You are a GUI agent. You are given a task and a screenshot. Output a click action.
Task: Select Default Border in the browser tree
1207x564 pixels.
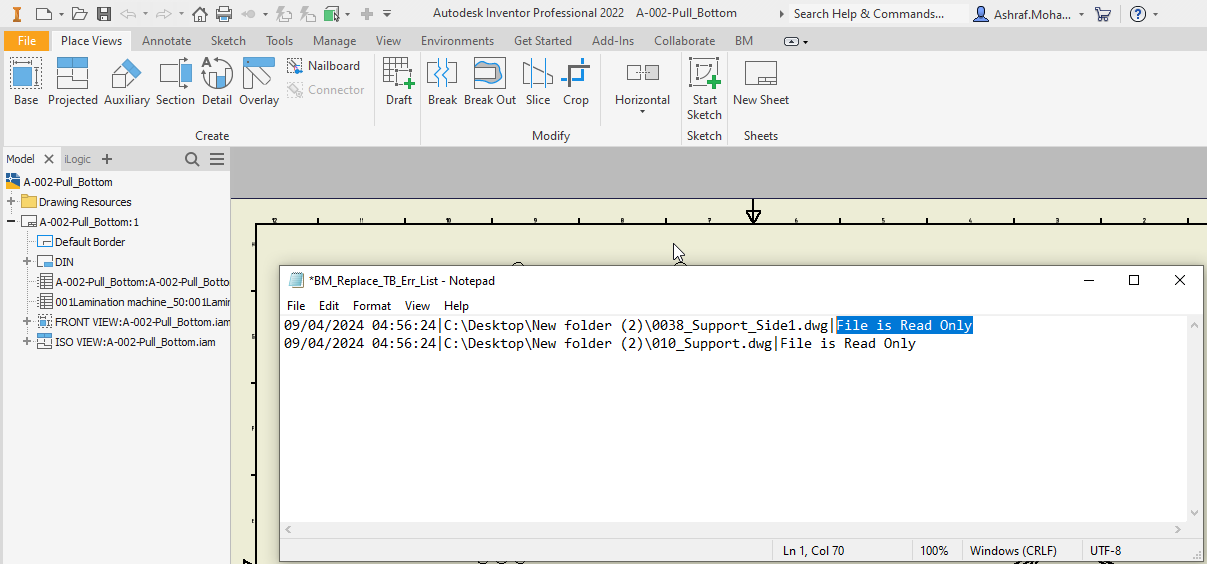90,242
